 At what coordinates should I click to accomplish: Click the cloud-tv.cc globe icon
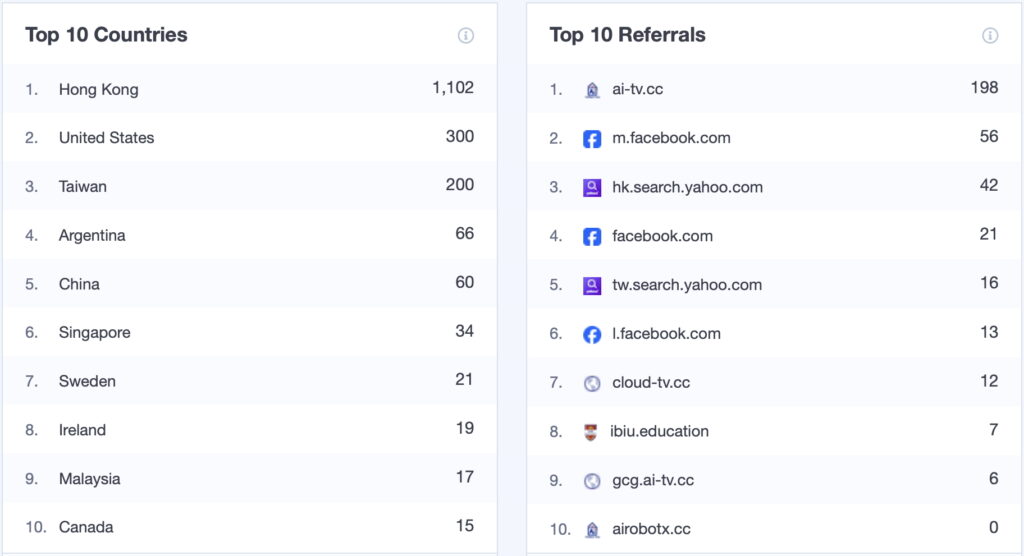592,383
